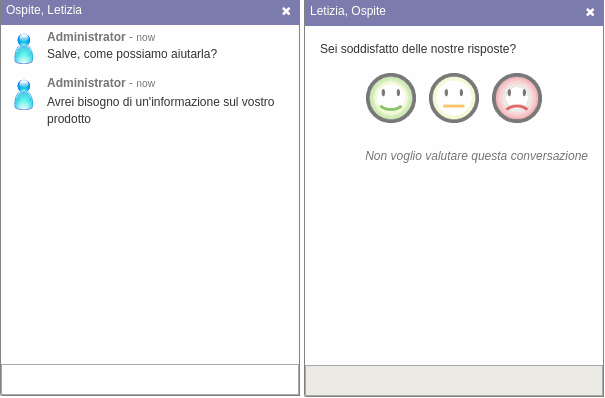Image resolution: width=605 pixels, height=398 pixels.
Task: Click the question 'Sei soddisfatto delle nostre risposte?'
Action: tap(418, 49)
